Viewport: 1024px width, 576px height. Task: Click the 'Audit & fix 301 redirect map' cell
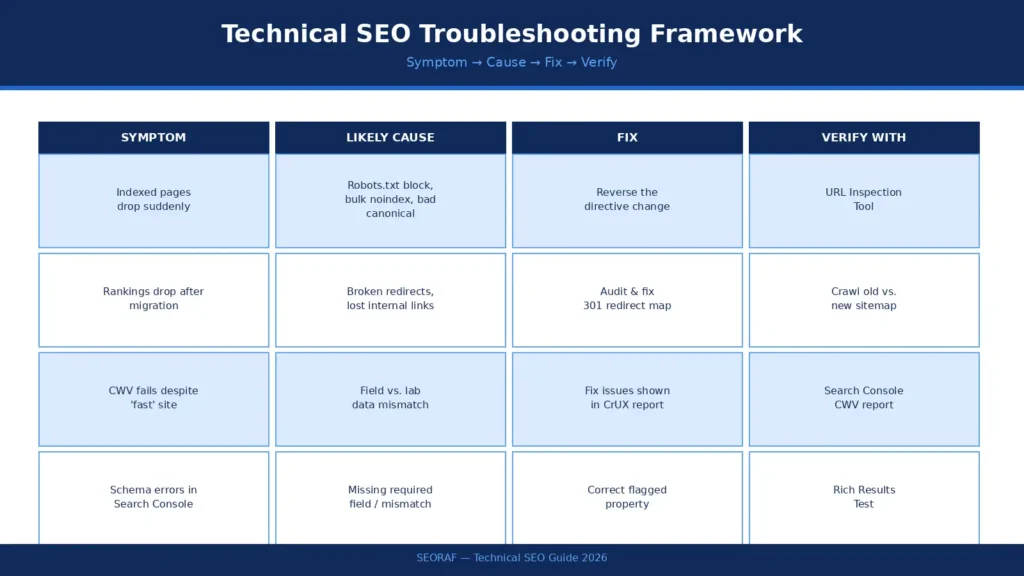[627, 300]
